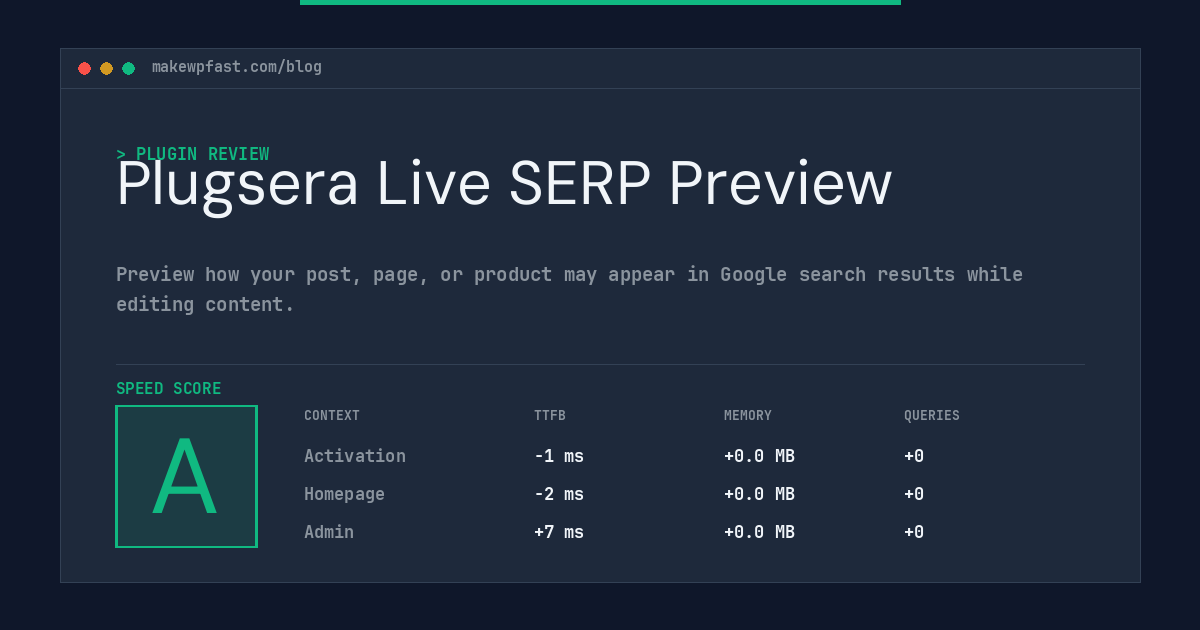1200x630 pixels.
Task: Click the Activation queries value '+0'
Action: click(x=914, y=456)
